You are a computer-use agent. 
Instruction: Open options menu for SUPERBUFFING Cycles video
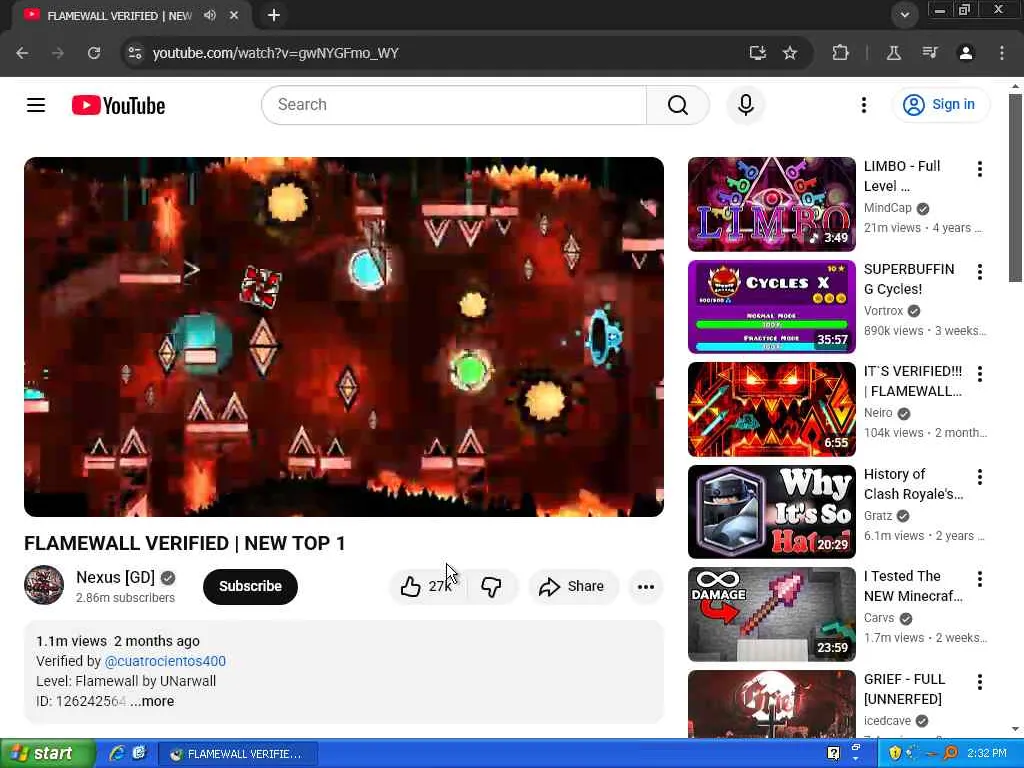[980, 272]
